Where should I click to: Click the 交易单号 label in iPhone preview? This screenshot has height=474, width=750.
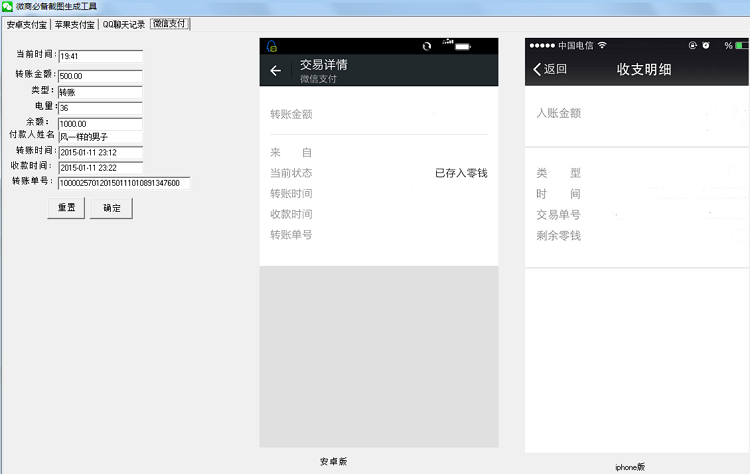coord(559,215)
